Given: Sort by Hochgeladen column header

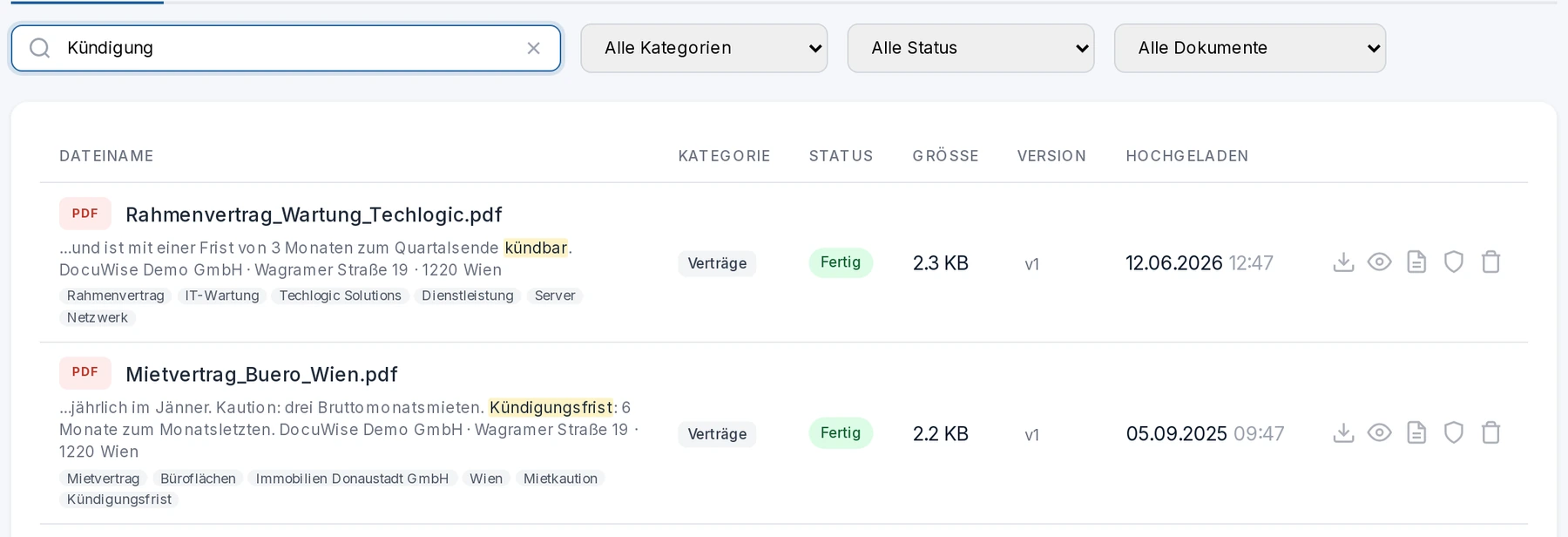Looking at the screenshot, I should (1186, 156).
